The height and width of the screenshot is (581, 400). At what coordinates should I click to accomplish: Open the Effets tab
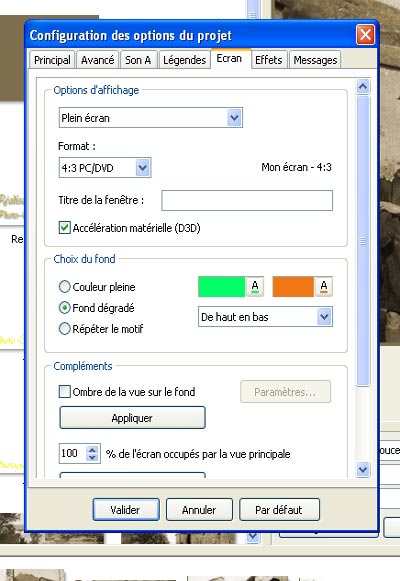[269, 60]
